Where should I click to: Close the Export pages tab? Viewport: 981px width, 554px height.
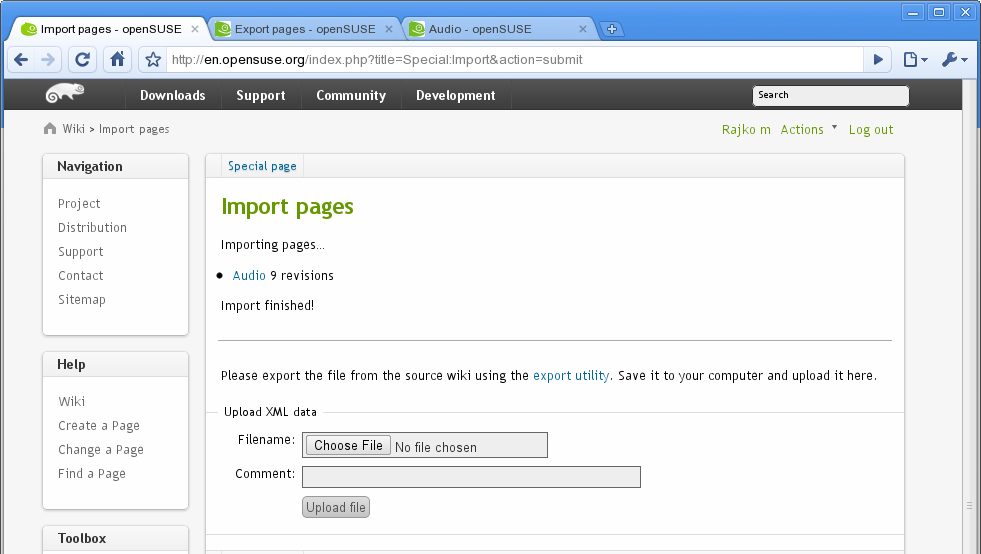point(389,29)
